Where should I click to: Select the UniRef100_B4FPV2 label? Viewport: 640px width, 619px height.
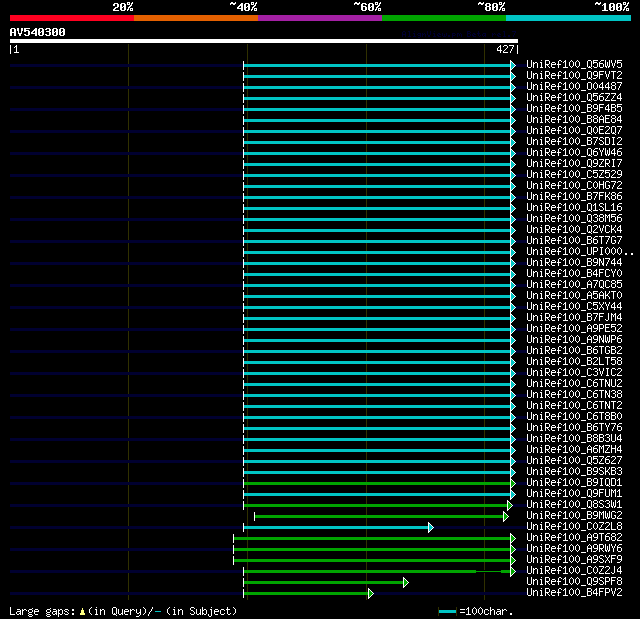pos(574,592)
